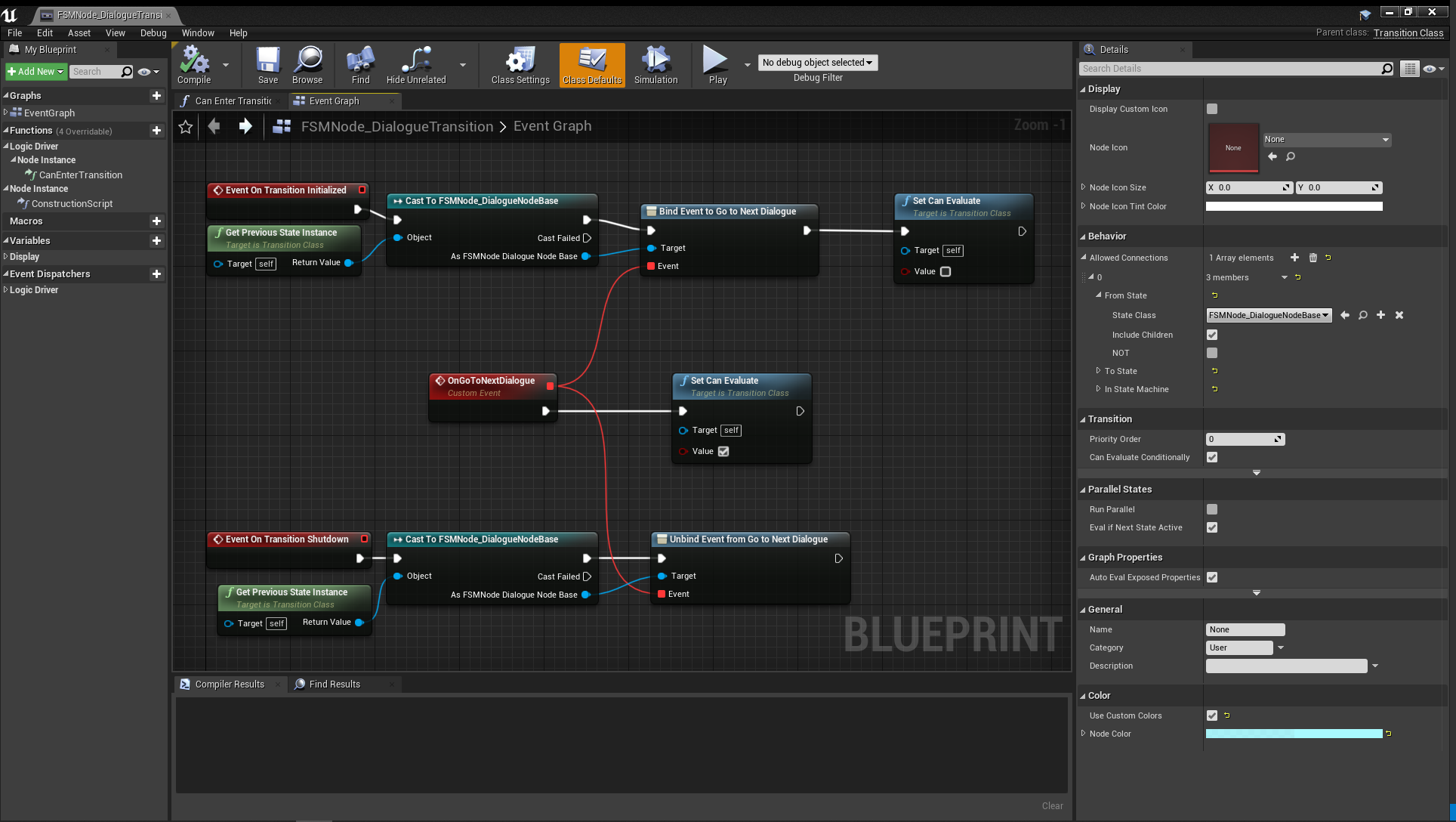Click the graph bookmark star icon
Screen dimensions: 1456x822
click(x=186, y=127)
